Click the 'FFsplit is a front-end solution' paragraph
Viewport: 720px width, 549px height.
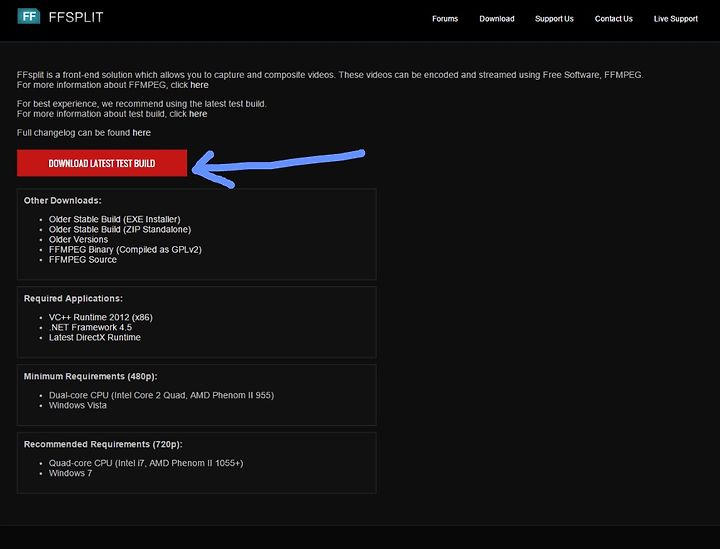330,80
